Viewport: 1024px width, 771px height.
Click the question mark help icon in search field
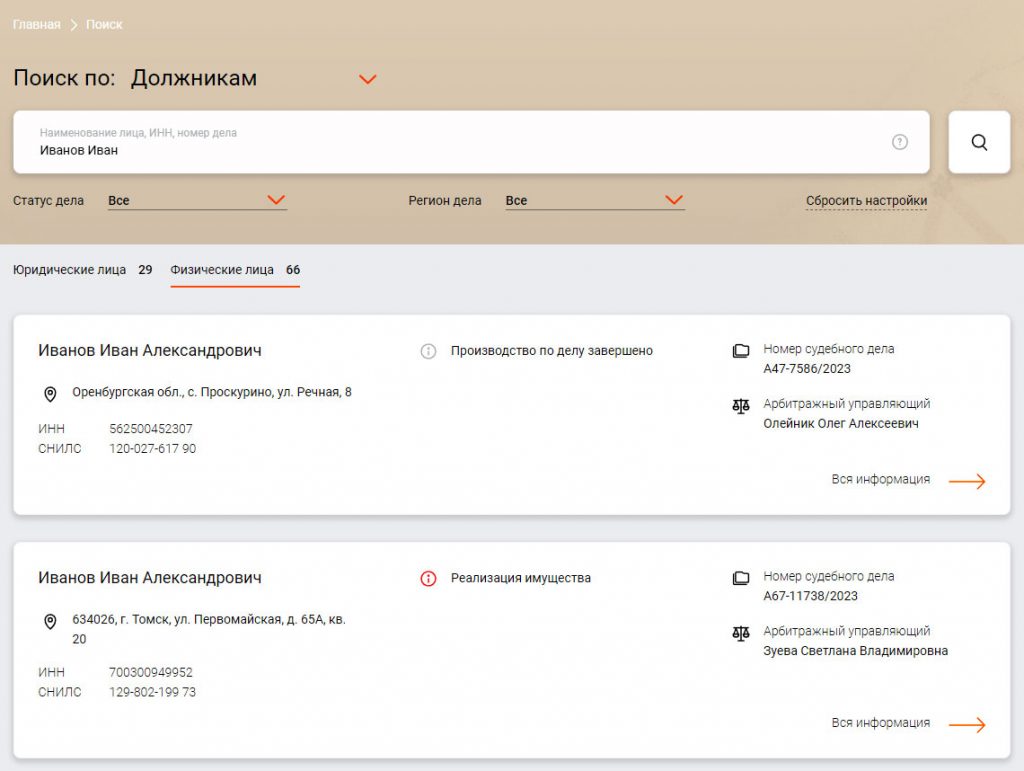pos(899,142)
